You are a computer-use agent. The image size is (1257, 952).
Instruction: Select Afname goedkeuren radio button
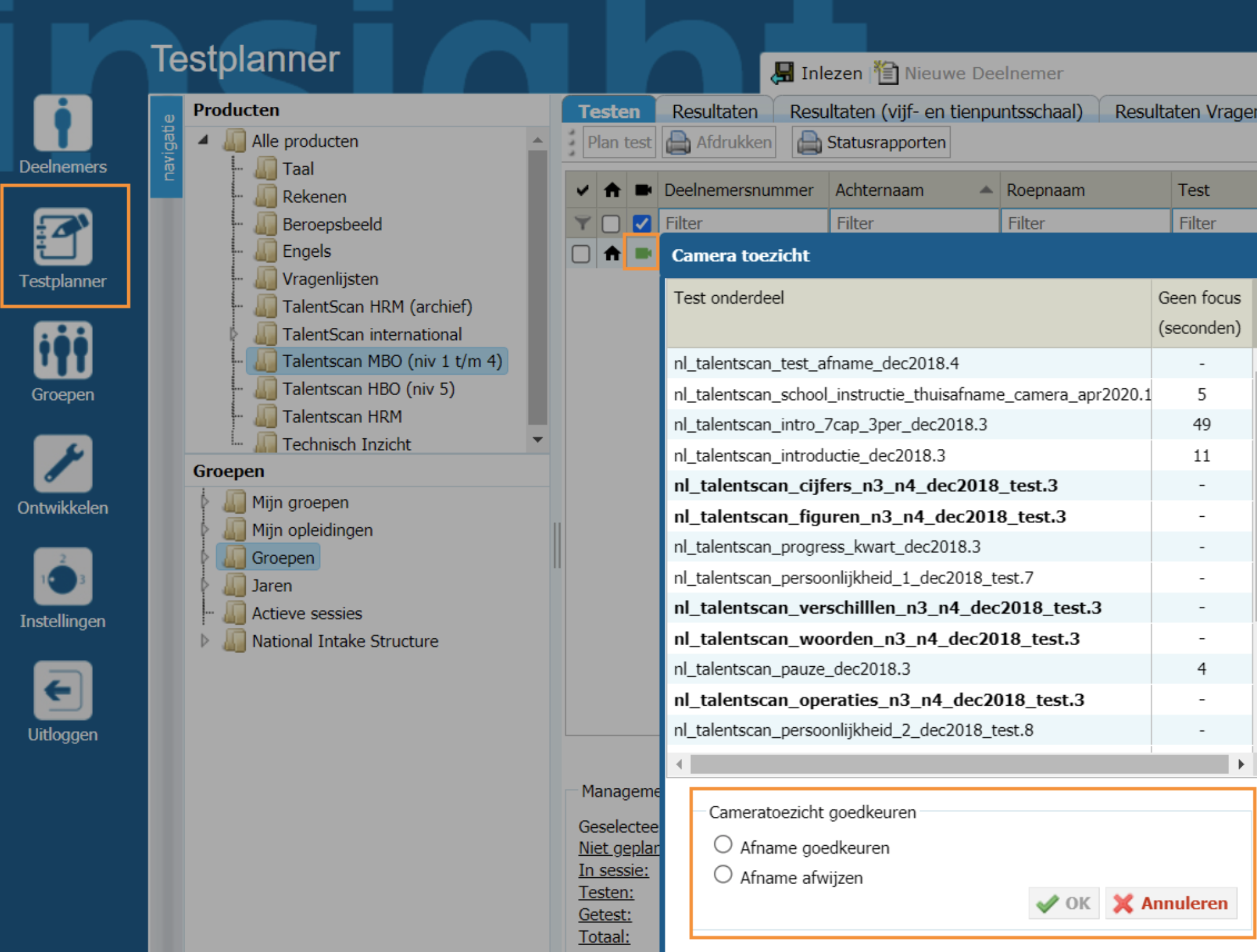pos(723,845)
